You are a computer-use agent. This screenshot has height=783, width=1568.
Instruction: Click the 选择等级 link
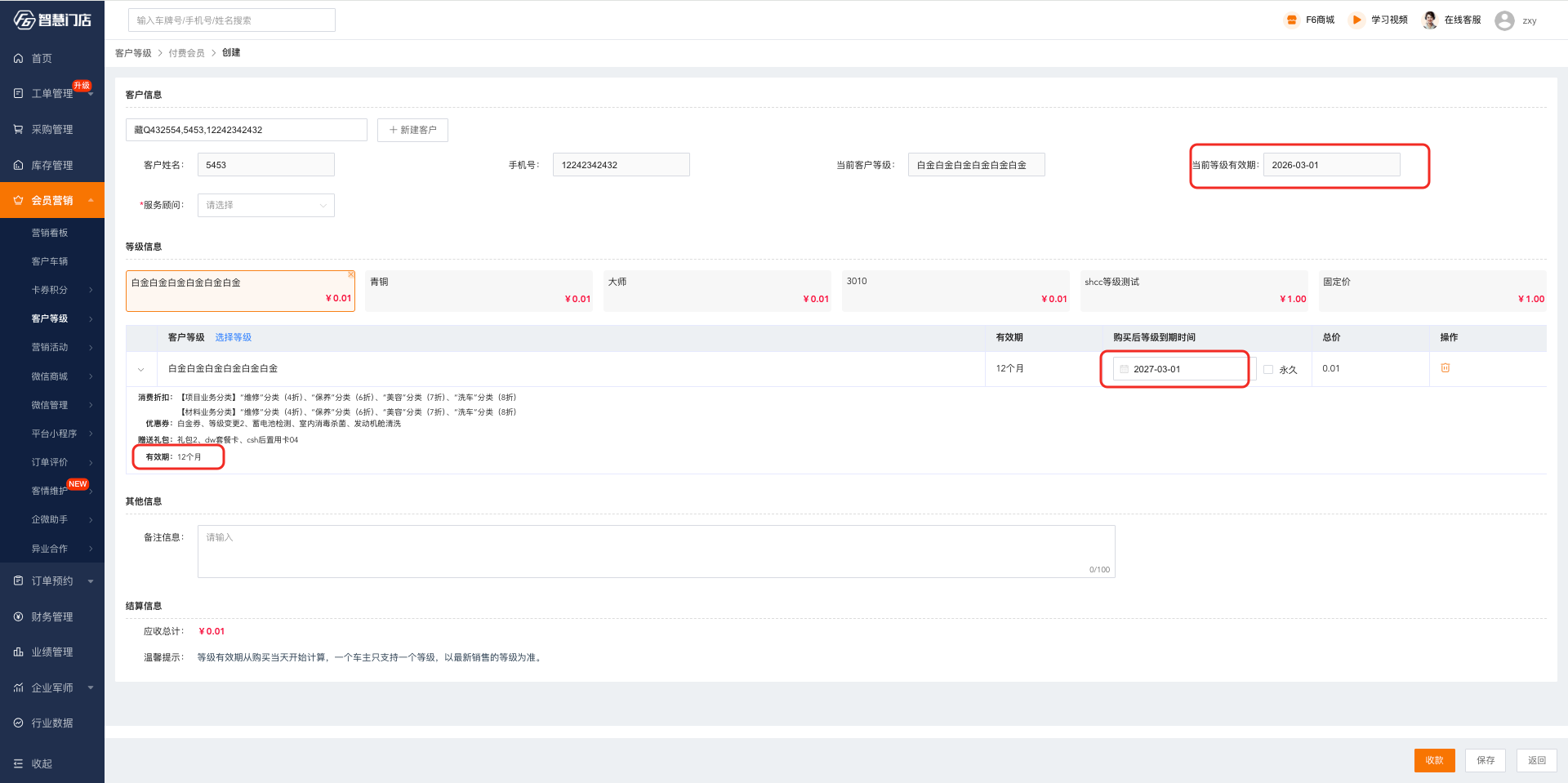pyautogui.click(x=233, y=337)
